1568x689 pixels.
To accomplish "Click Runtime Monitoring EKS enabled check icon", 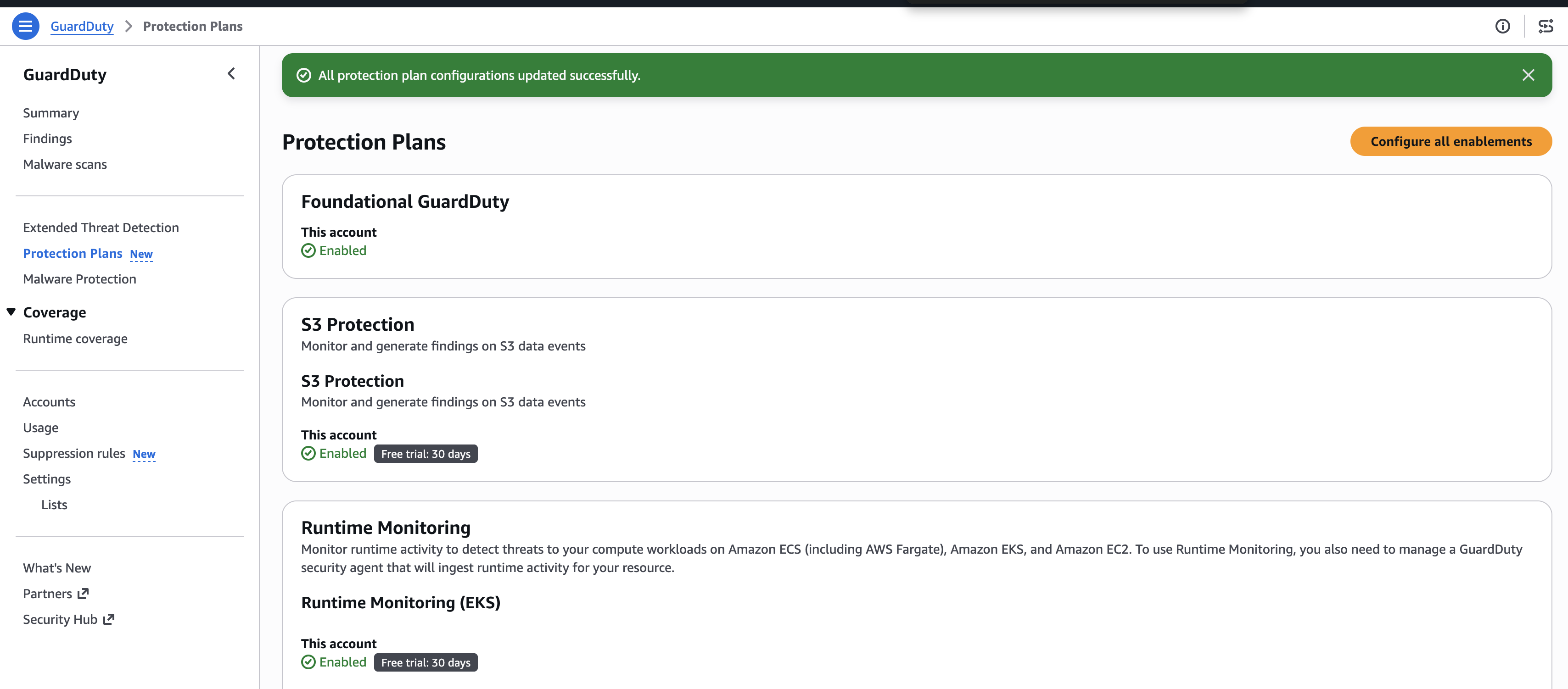I will (x=308, y=661).
